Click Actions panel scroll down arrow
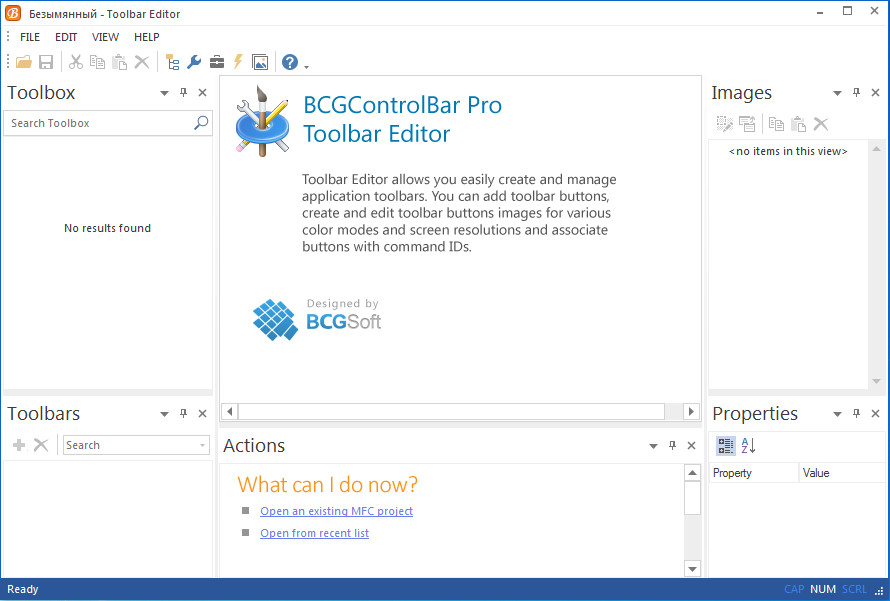This screenshot has width=890, height=601. (692, 569)
